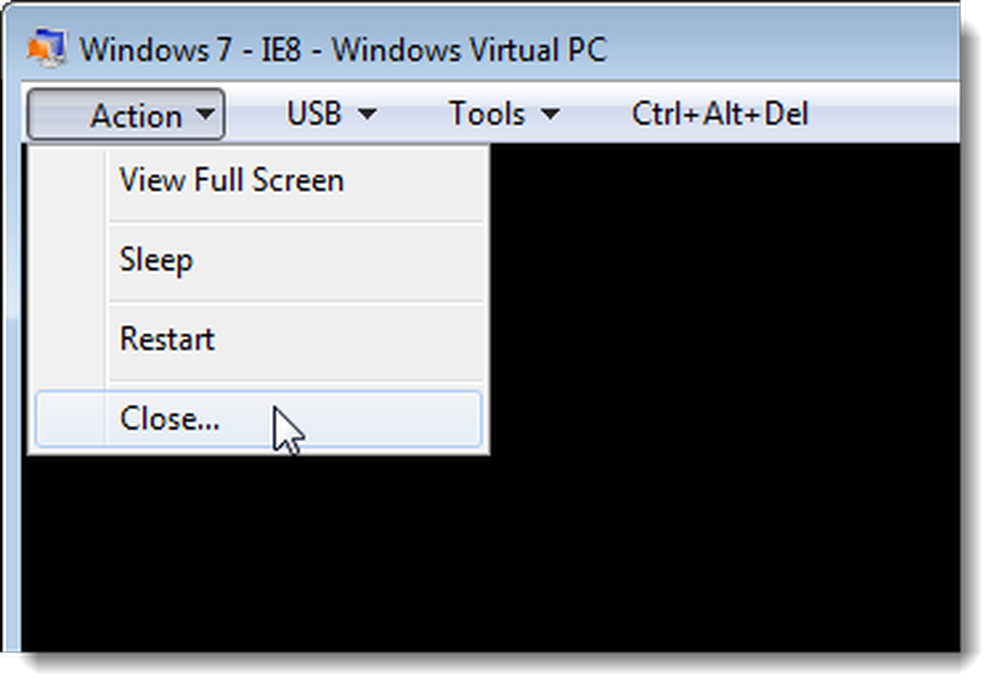Expand the Tools dropdown arrow
The image size is (1000, 692).
550,114
